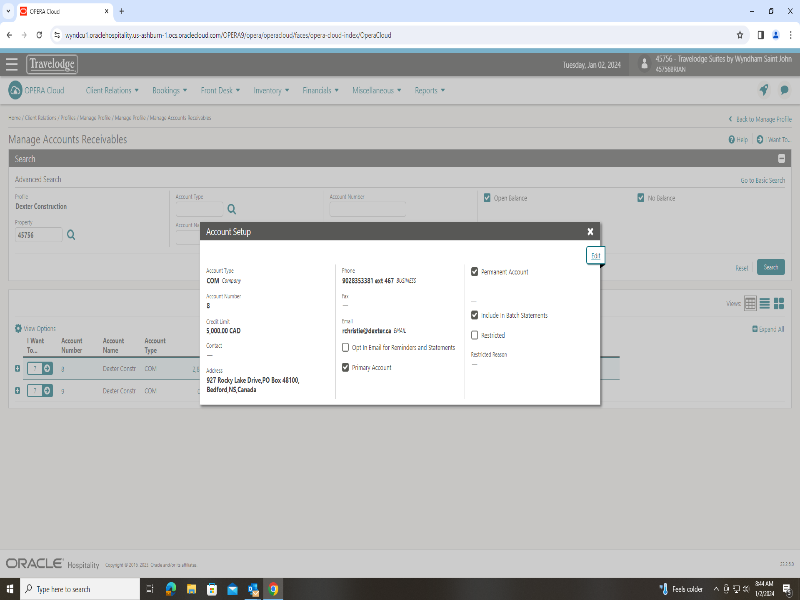The width and height of the screenshot is (800, 600).
Task: Switch to table view layout icon
Action: click(750, 303)
